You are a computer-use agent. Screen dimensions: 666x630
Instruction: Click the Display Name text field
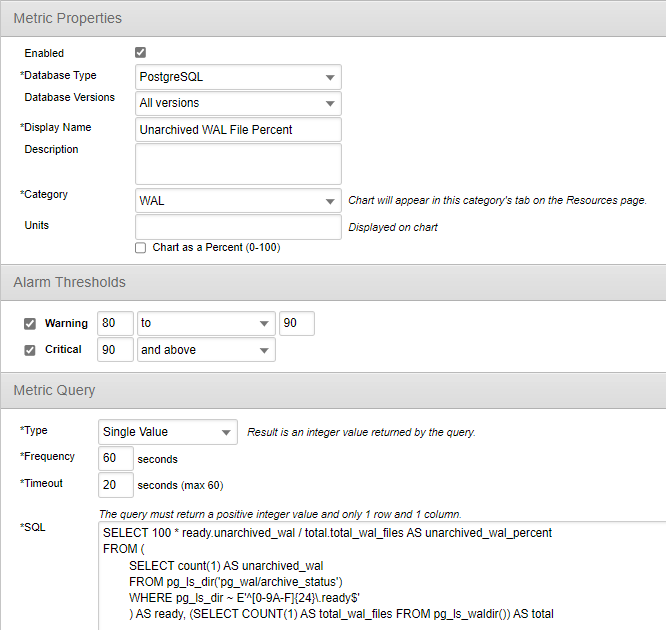pos(238,129)
